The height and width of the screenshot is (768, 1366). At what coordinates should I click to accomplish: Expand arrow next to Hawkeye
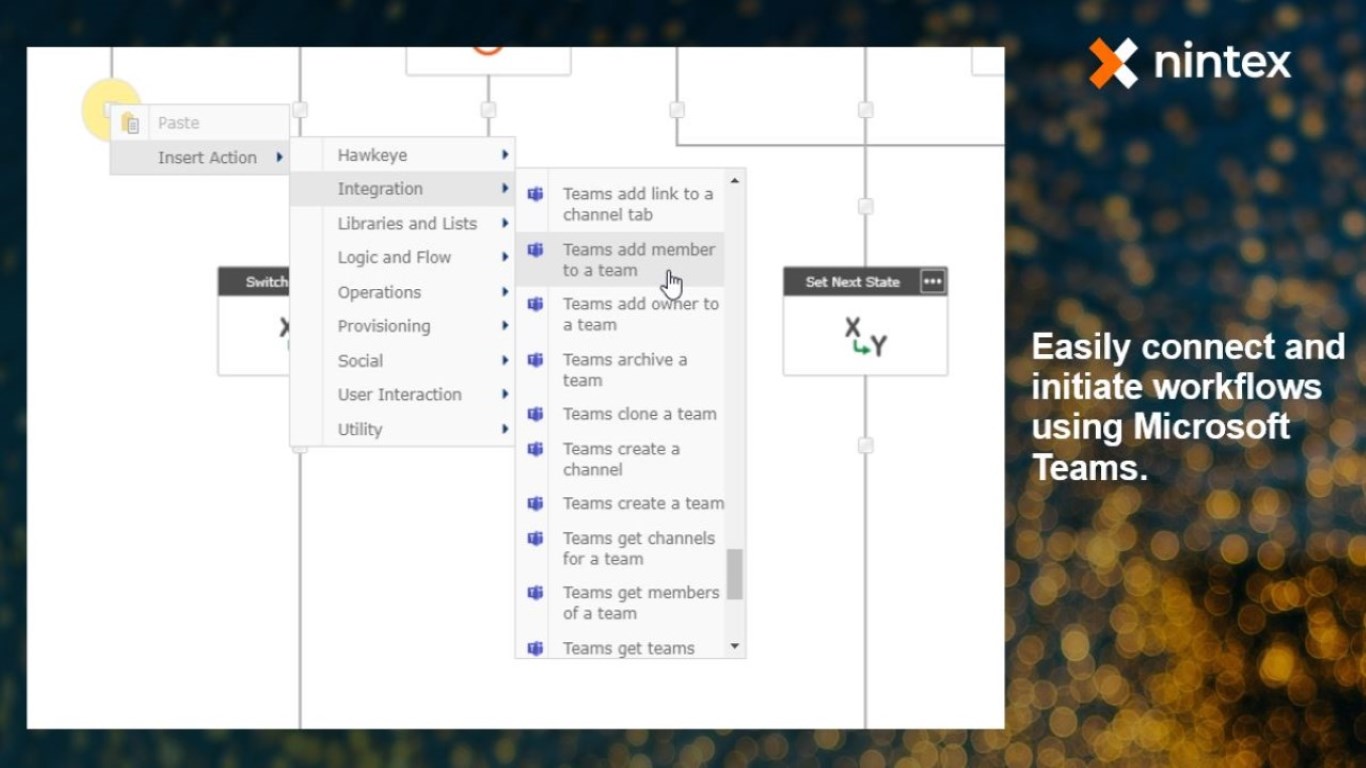click(505, 155)
